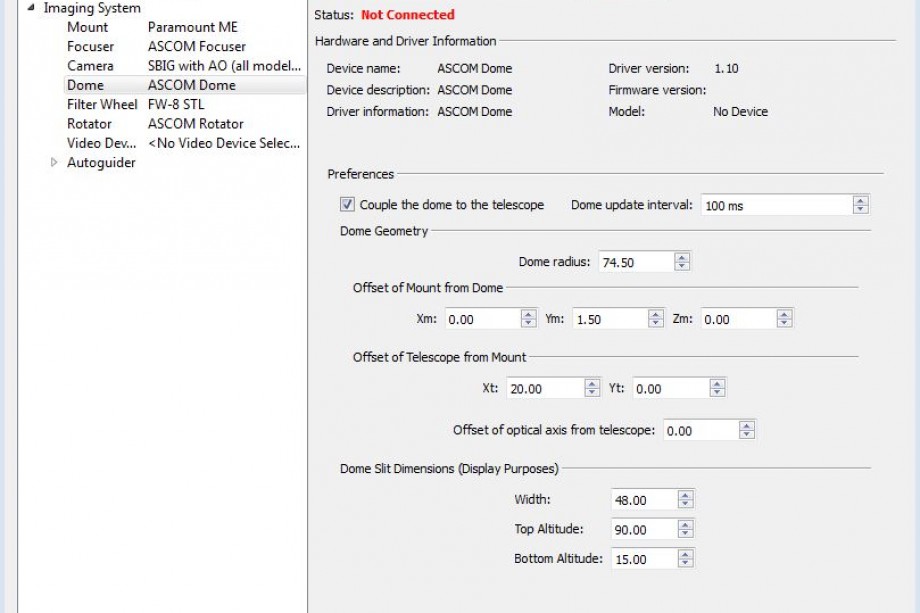Click the slit Width input field
This screenshot has height=613, width=920.
(x=643, y=500)
